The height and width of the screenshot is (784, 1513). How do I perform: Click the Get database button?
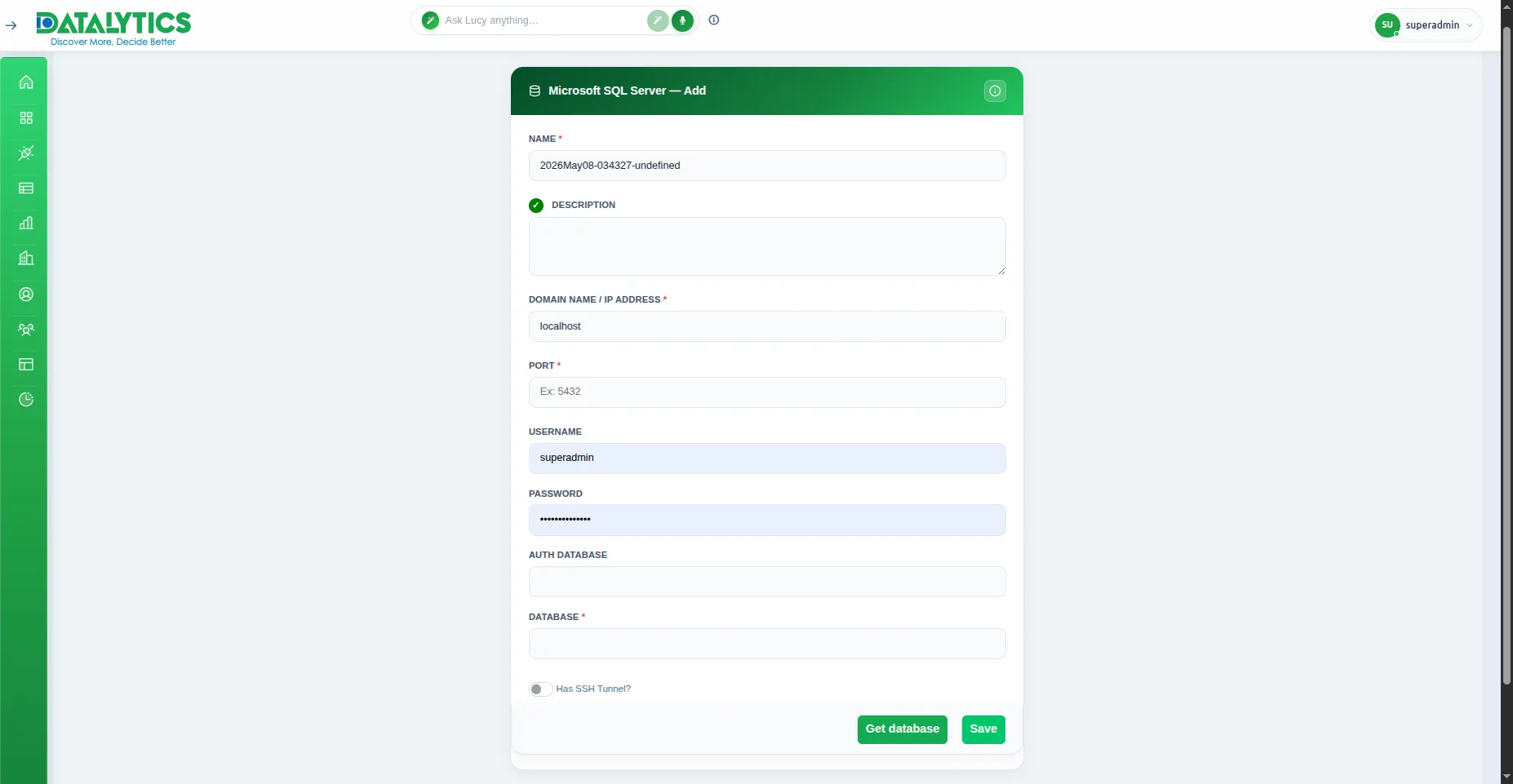click(903, 729)
